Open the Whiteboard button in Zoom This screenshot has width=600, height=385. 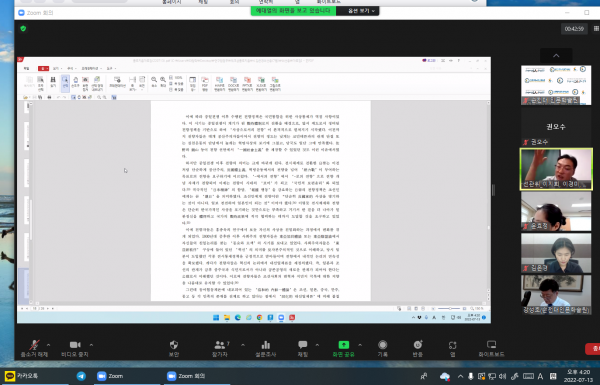[x=491, y=349]
